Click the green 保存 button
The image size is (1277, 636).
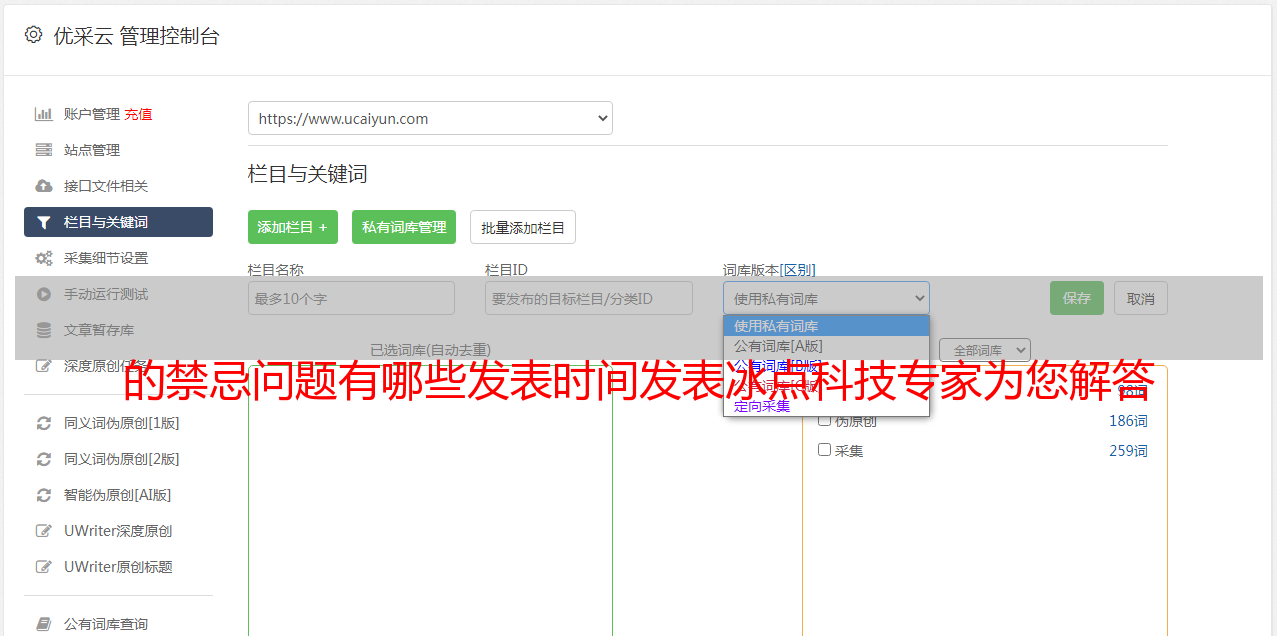click(1077, 298)
